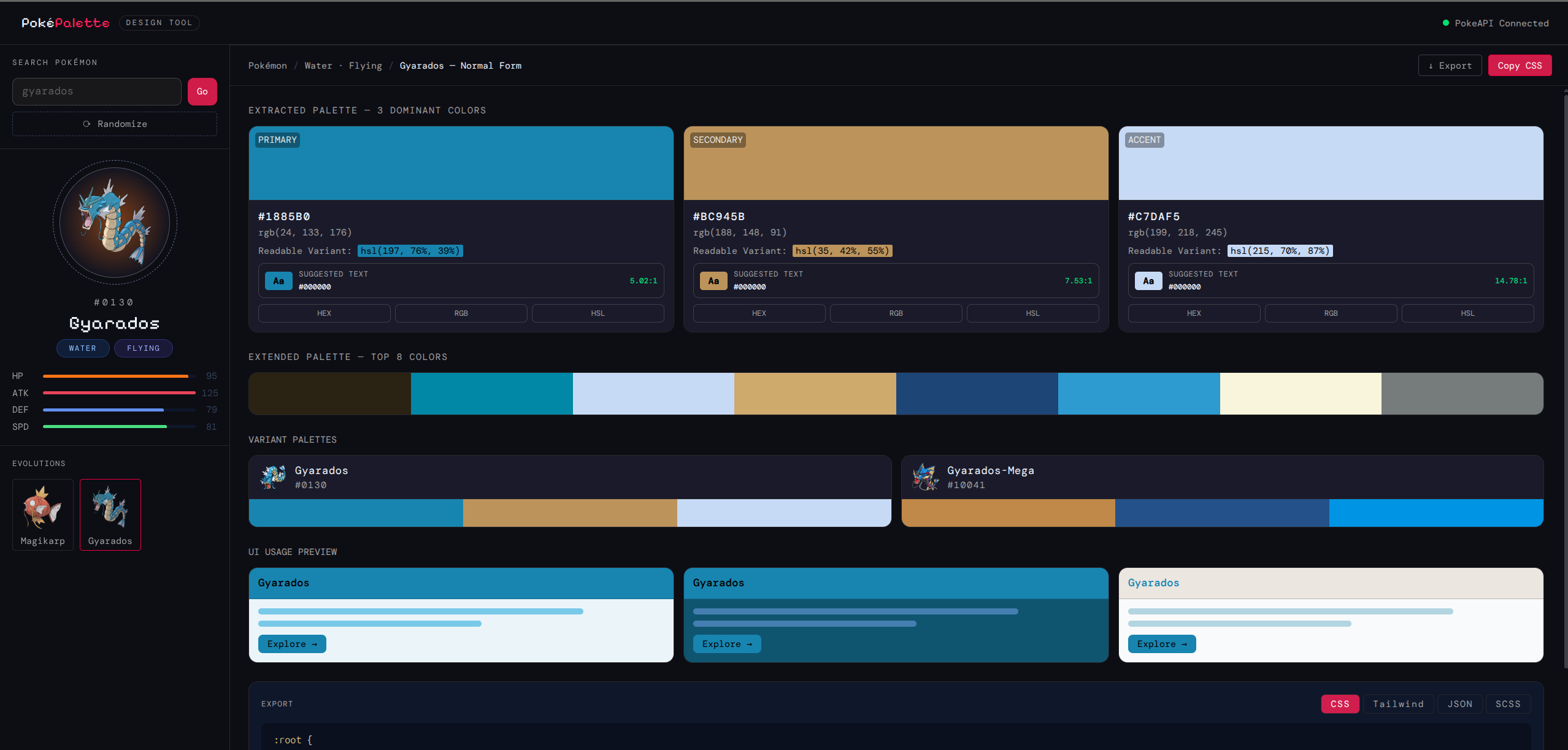Switch to the SCSS export tab
This screenshot has width=1568, height=750.
click(1508, 703)
